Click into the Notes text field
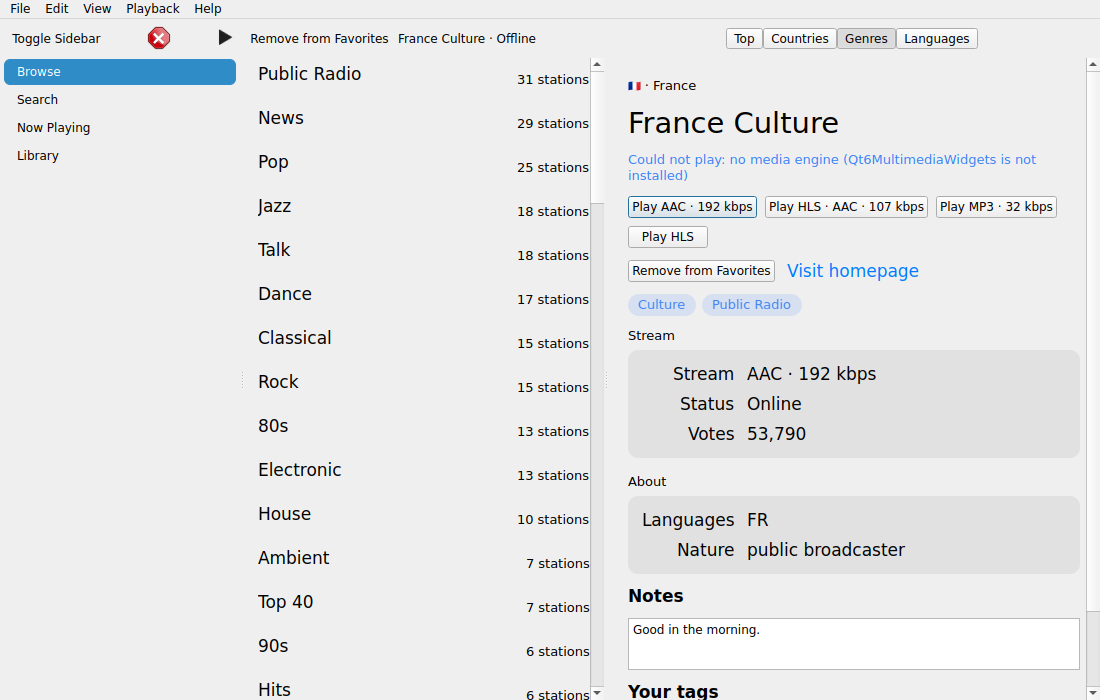Image resolution: width=1100 pixels, height=700 pixels. 853,644
